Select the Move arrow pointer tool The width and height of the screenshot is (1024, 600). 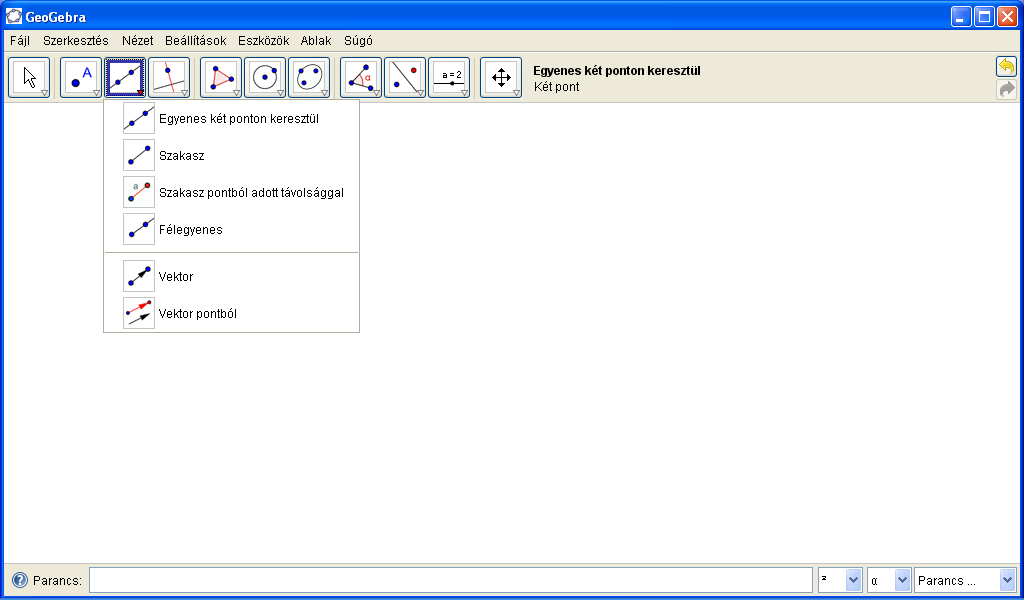click(29, 78)
